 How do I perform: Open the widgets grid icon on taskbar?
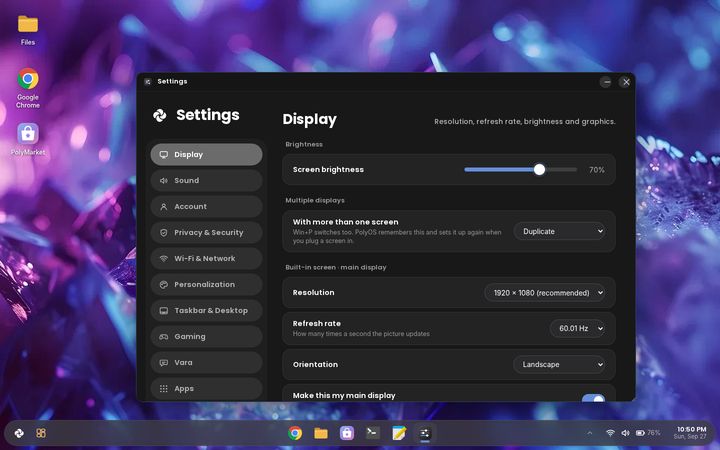(x=41, y=433)
